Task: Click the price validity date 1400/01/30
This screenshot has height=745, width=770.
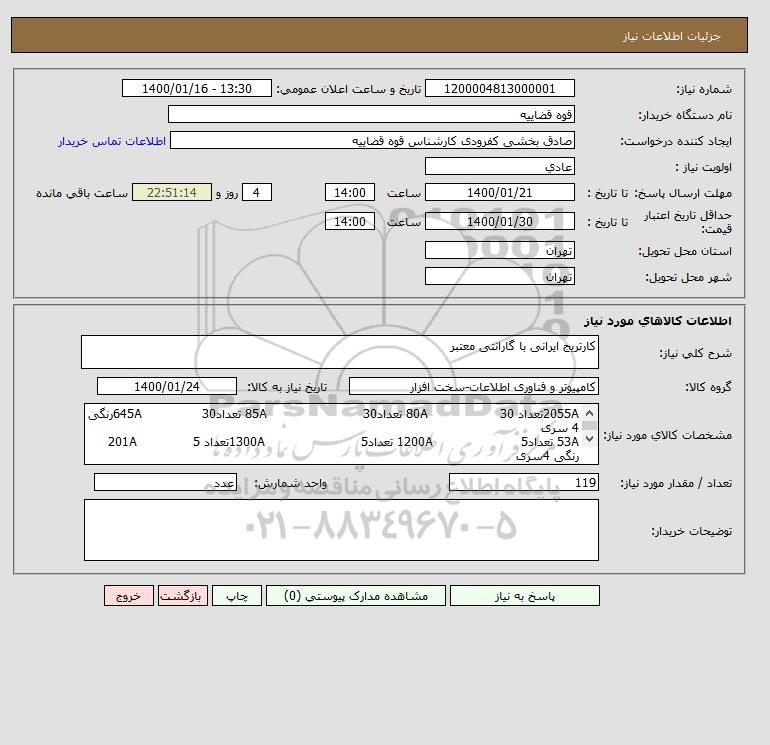Action: tap(499, 221)
